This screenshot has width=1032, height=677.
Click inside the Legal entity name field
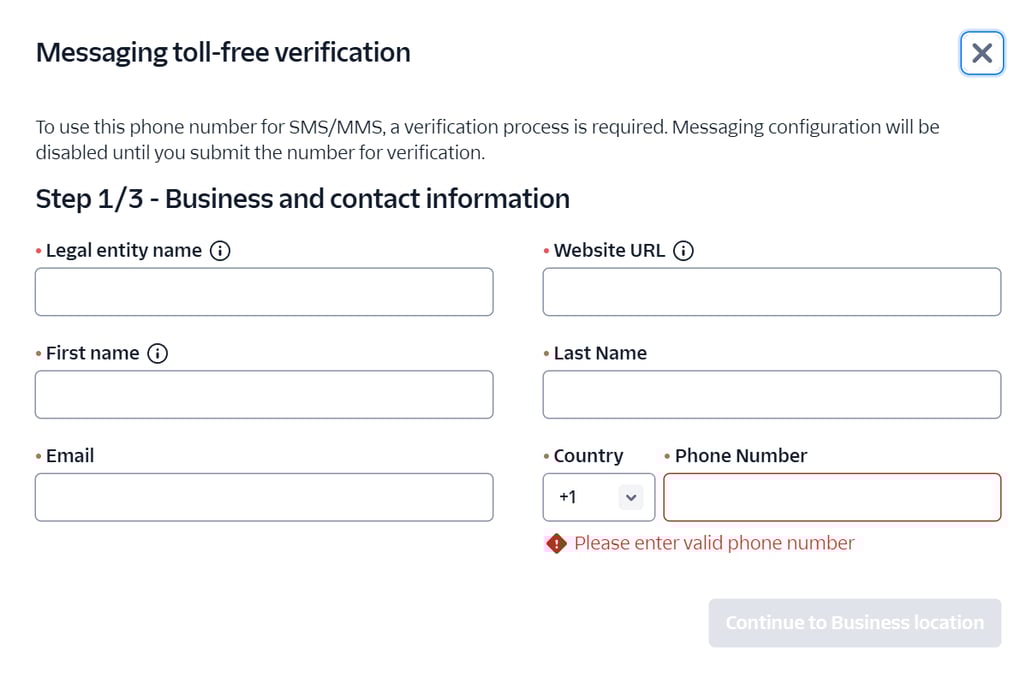pos(264,291)
